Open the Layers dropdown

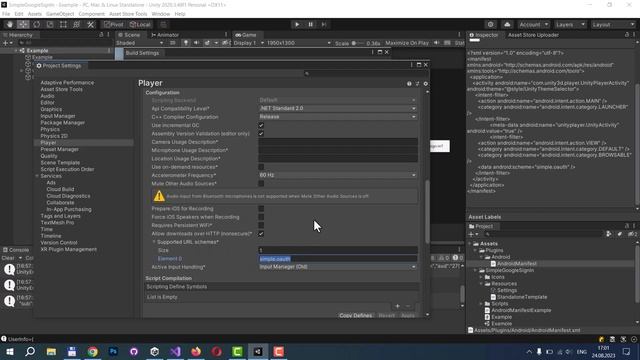[x=570, y=24]
